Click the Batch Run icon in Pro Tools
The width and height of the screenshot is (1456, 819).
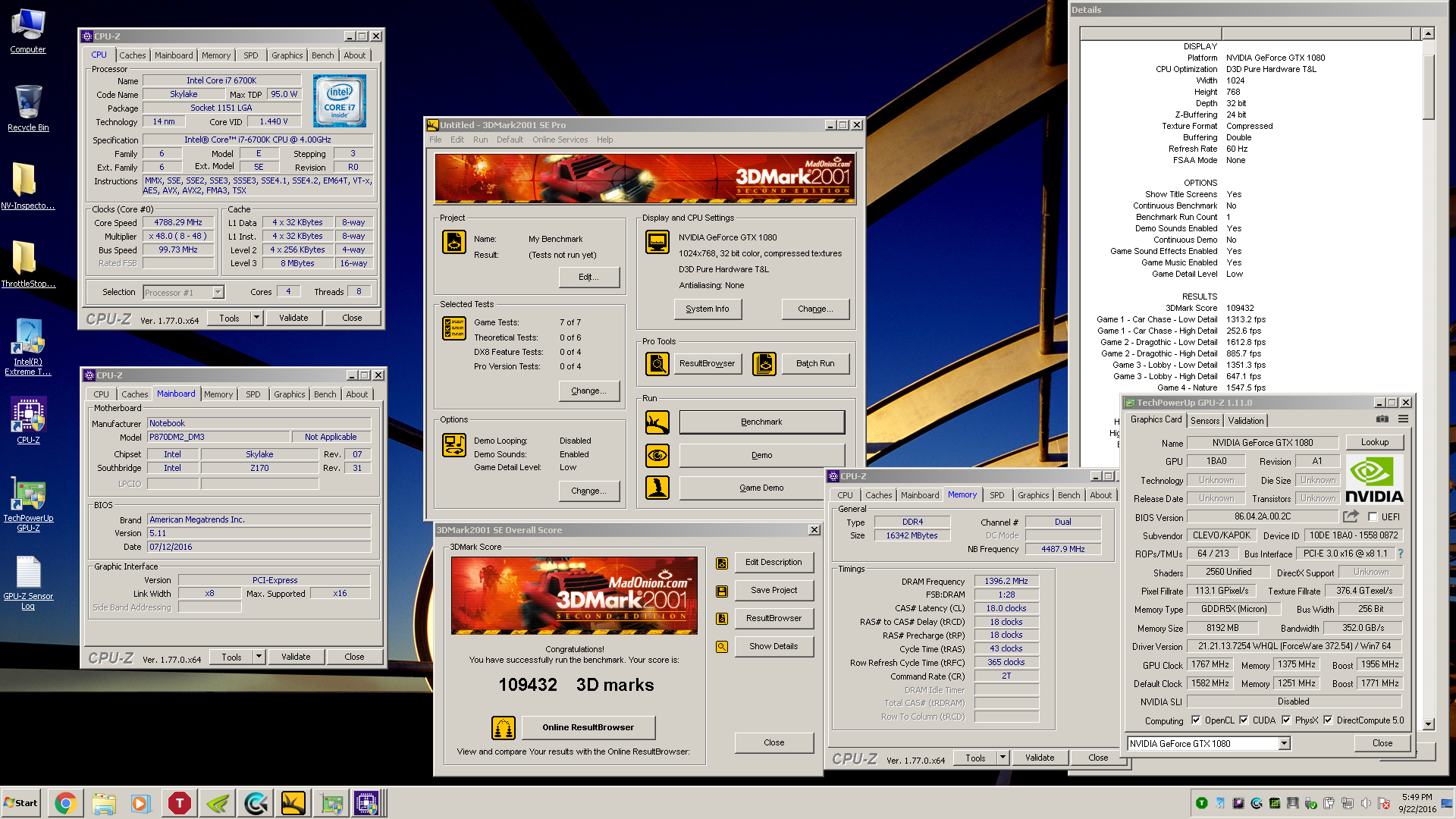(x=764, y=363)
